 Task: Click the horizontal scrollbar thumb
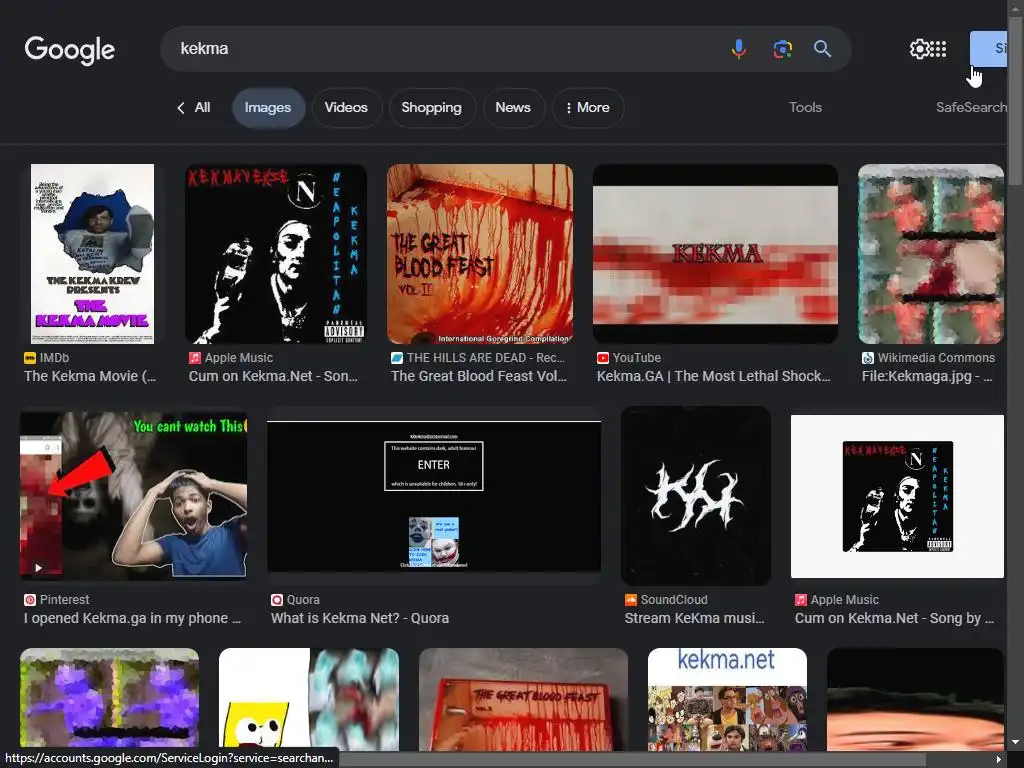click(632, 760)
